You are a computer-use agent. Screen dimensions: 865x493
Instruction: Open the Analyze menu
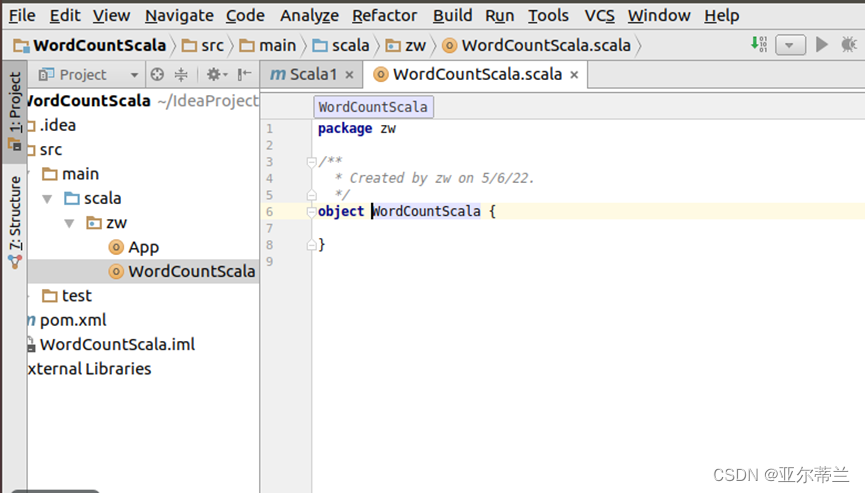tap(309, 15)
